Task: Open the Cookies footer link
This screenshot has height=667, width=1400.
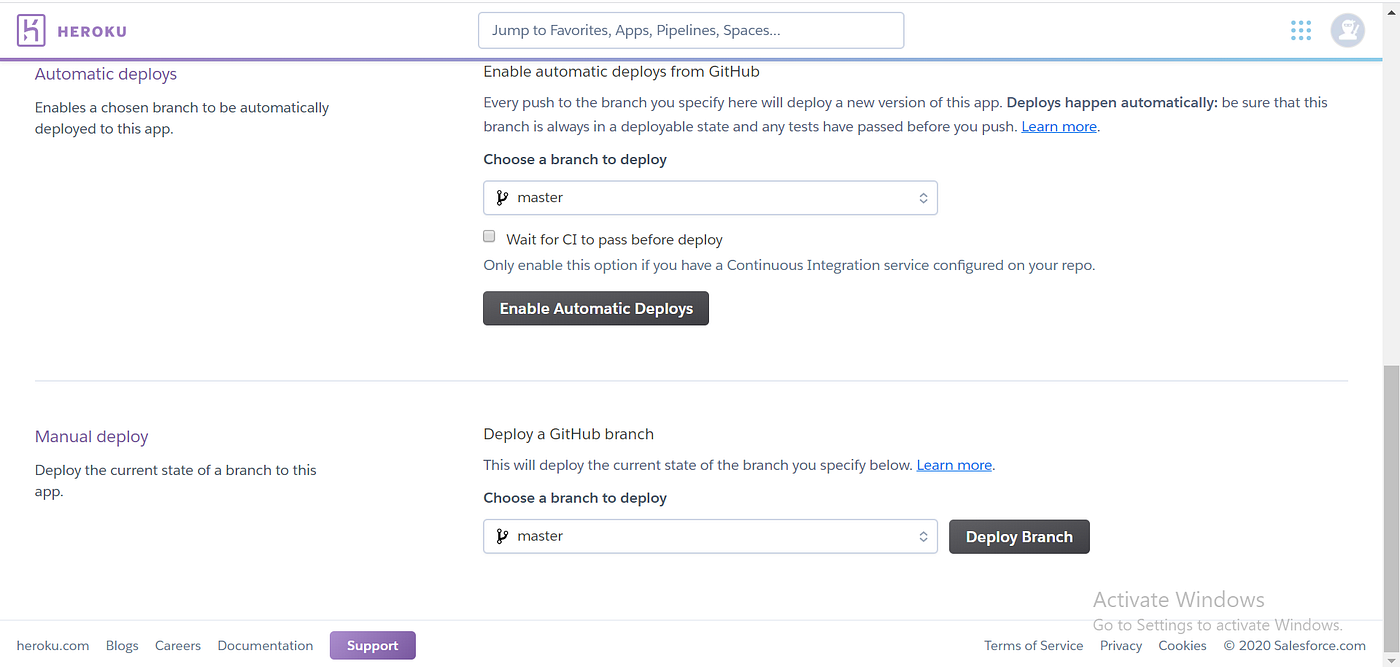Action: 1182,645
